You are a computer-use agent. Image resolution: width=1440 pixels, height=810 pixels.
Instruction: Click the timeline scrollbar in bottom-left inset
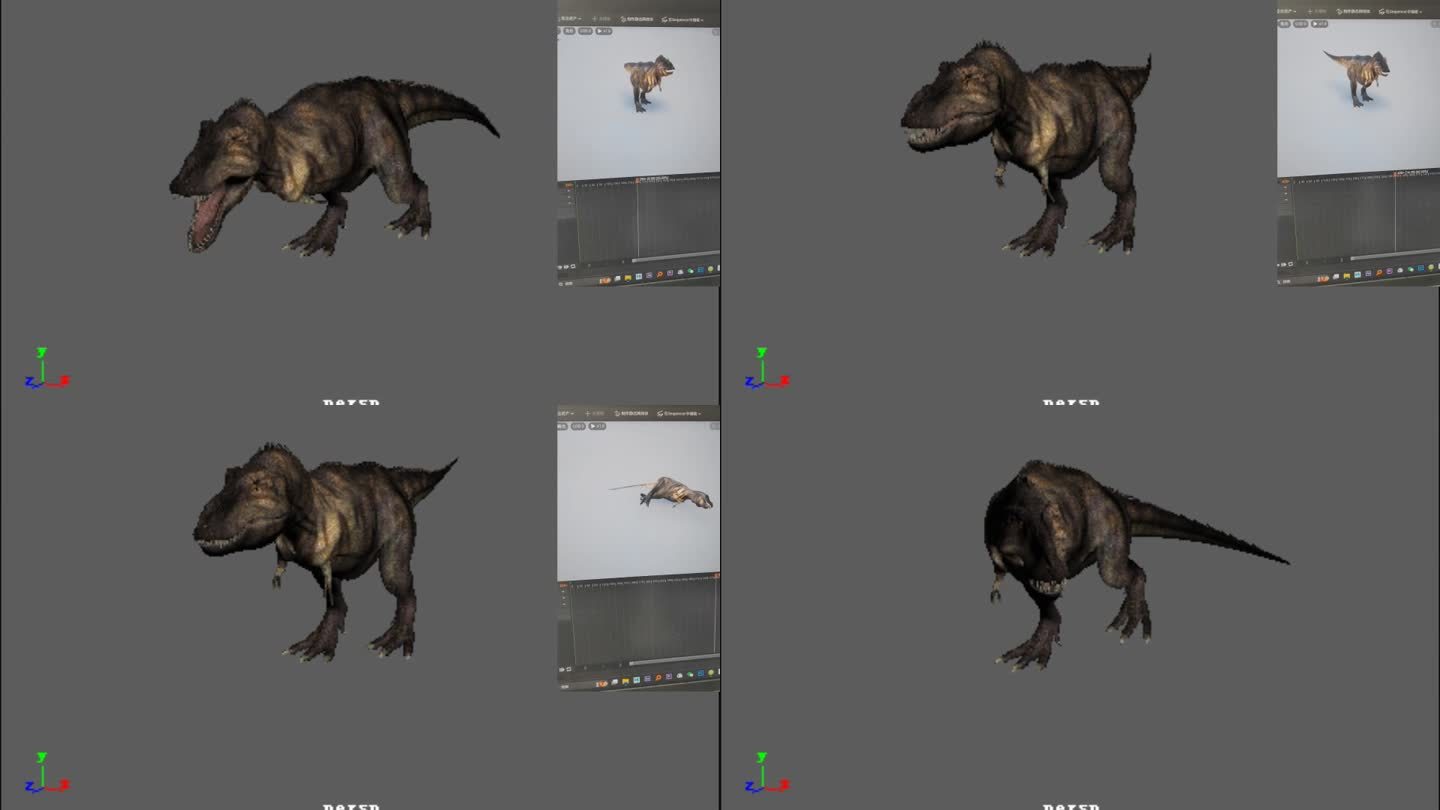click(x=670, y=661)
